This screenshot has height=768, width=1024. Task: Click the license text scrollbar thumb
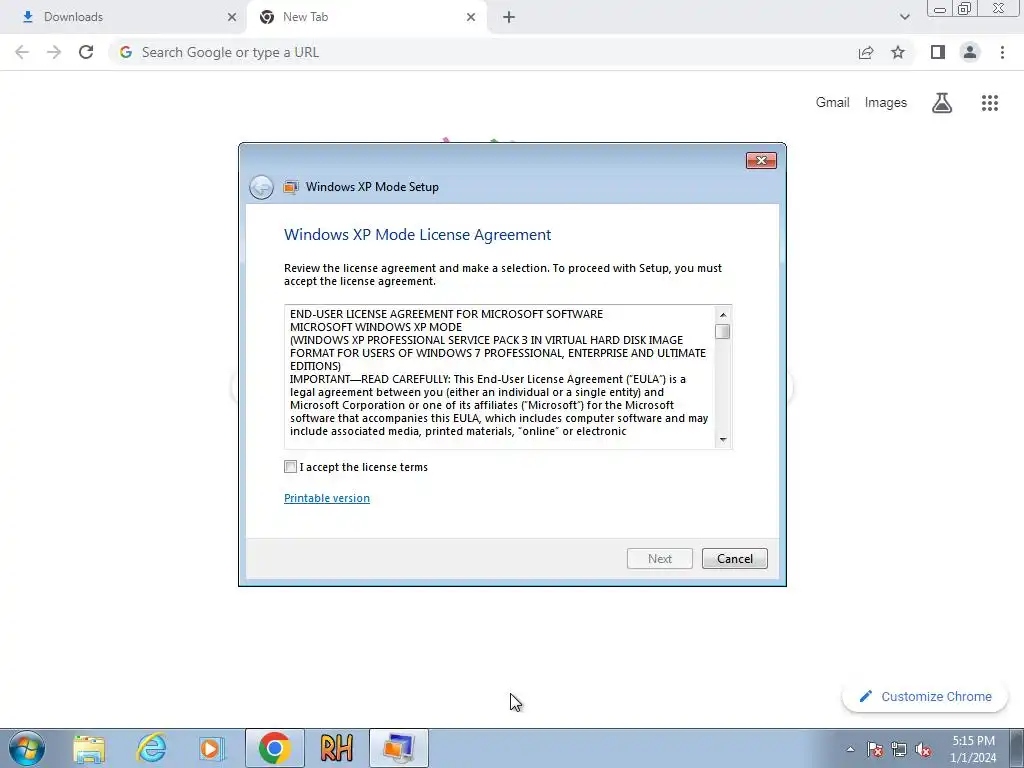(x=723, y=332)
